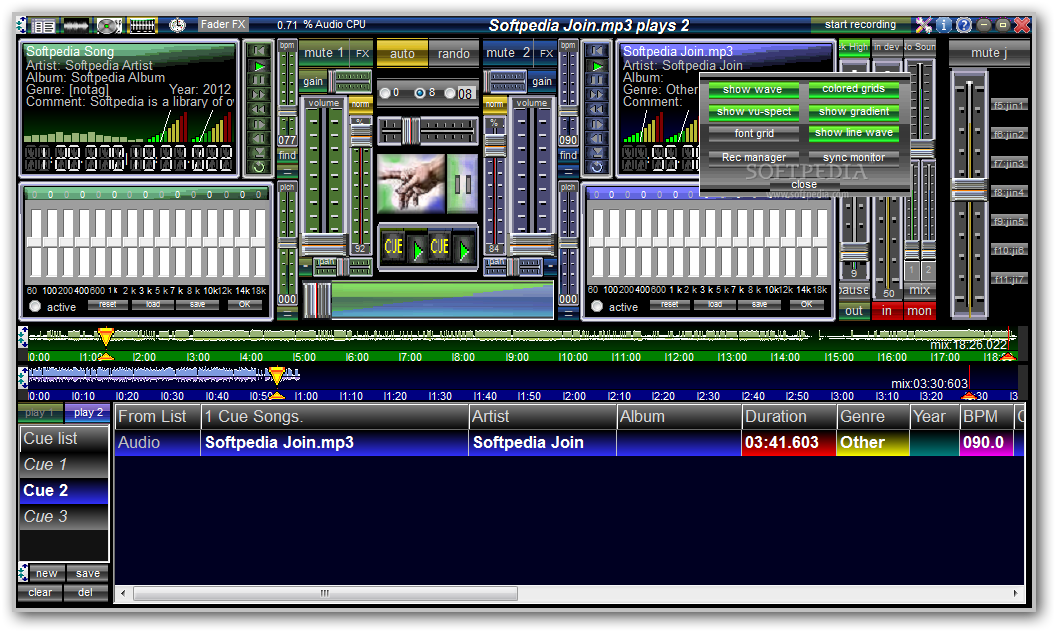Click the 'f5:jin1' jingle button
The width and height of the screenshot is (1056, 632).
(x=1008, y=105)
